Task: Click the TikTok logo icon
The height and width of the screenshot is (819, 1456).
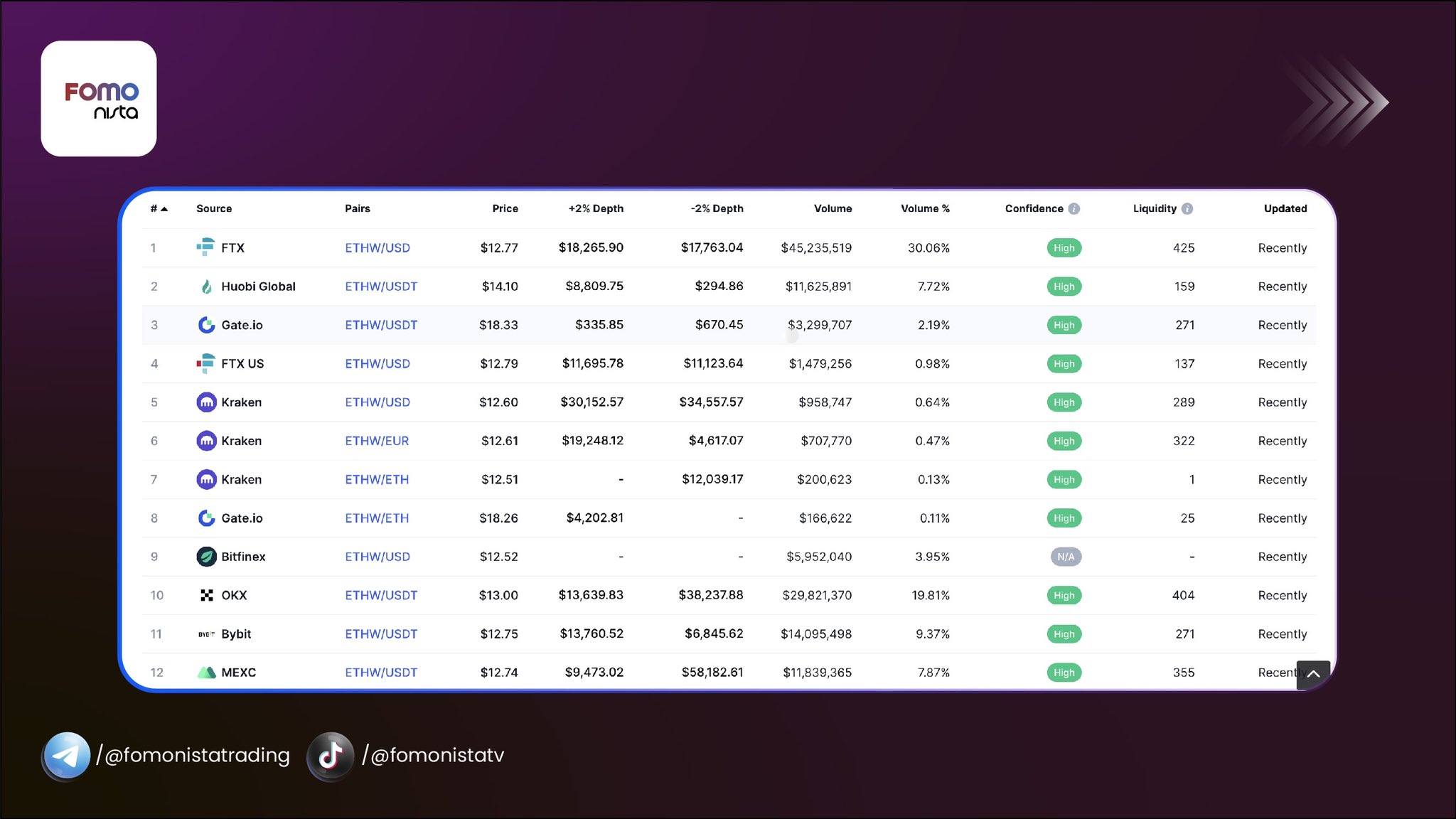Action: point(331,756)
